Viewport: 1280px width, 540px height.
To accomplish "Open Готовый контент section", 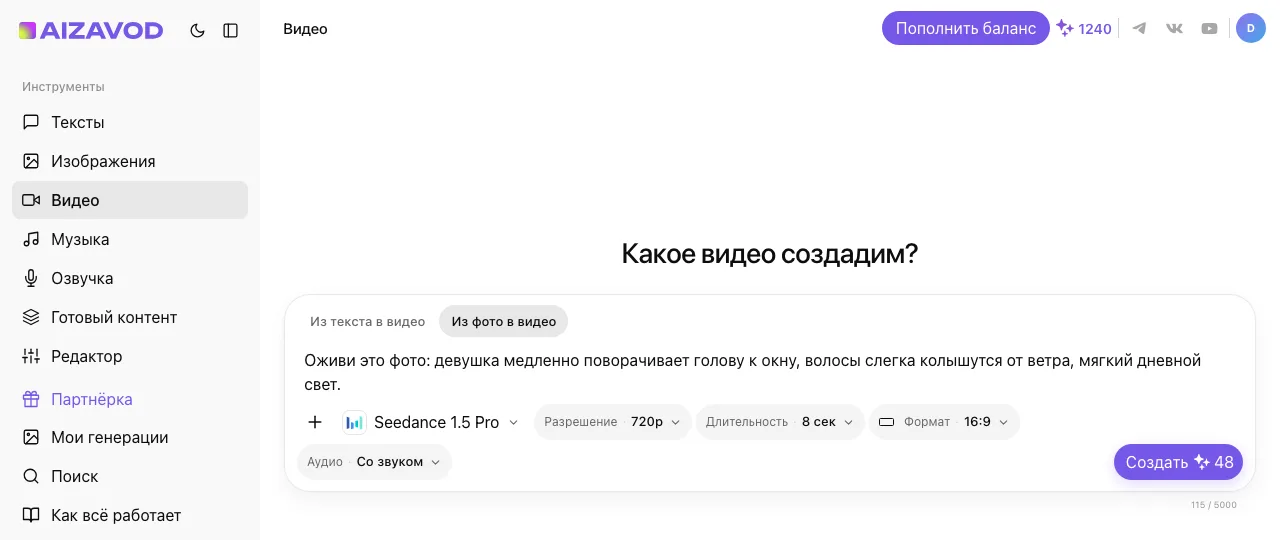I will point(130,317).
